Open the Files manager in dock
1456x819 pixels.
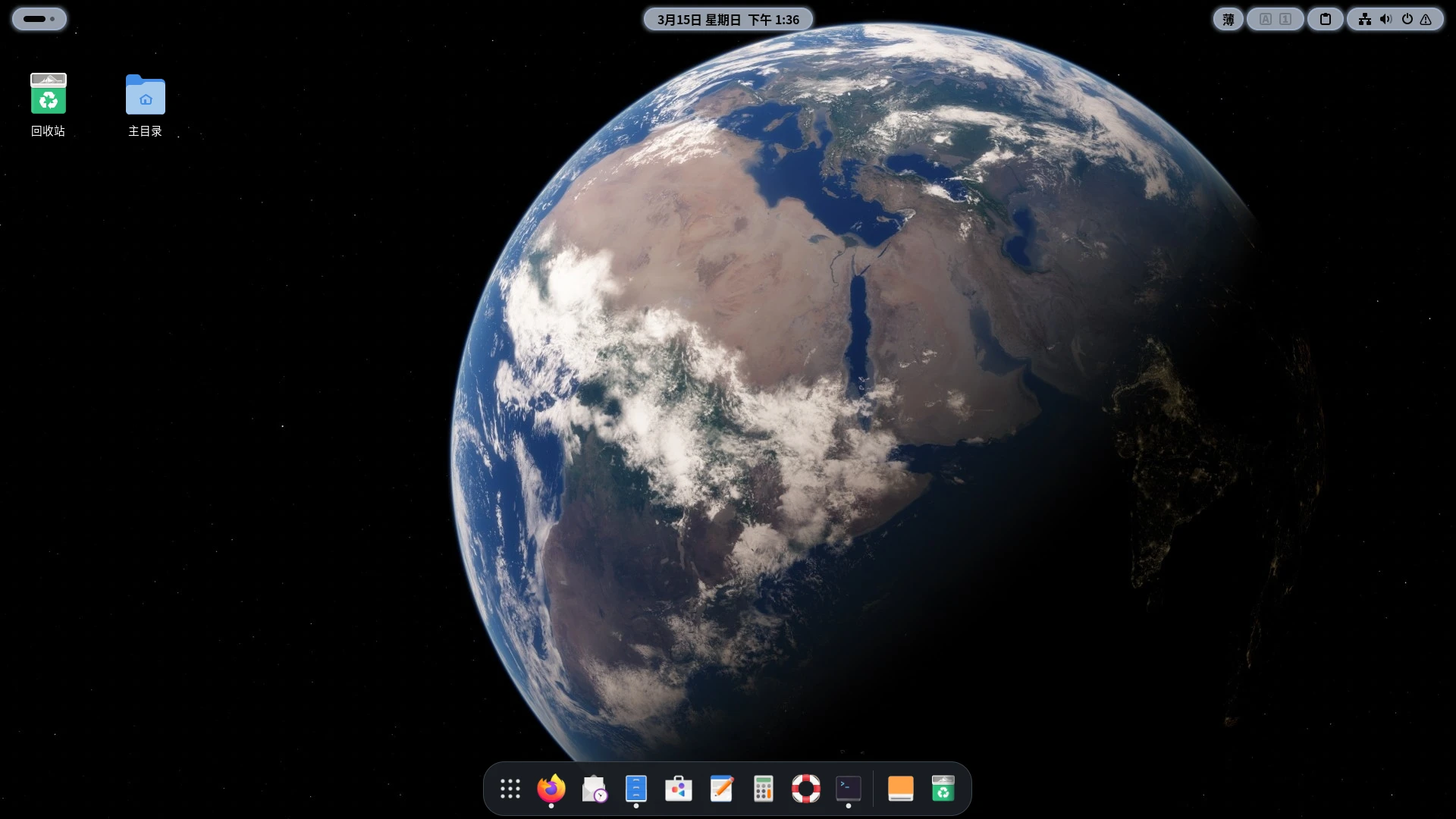(636, 789)
